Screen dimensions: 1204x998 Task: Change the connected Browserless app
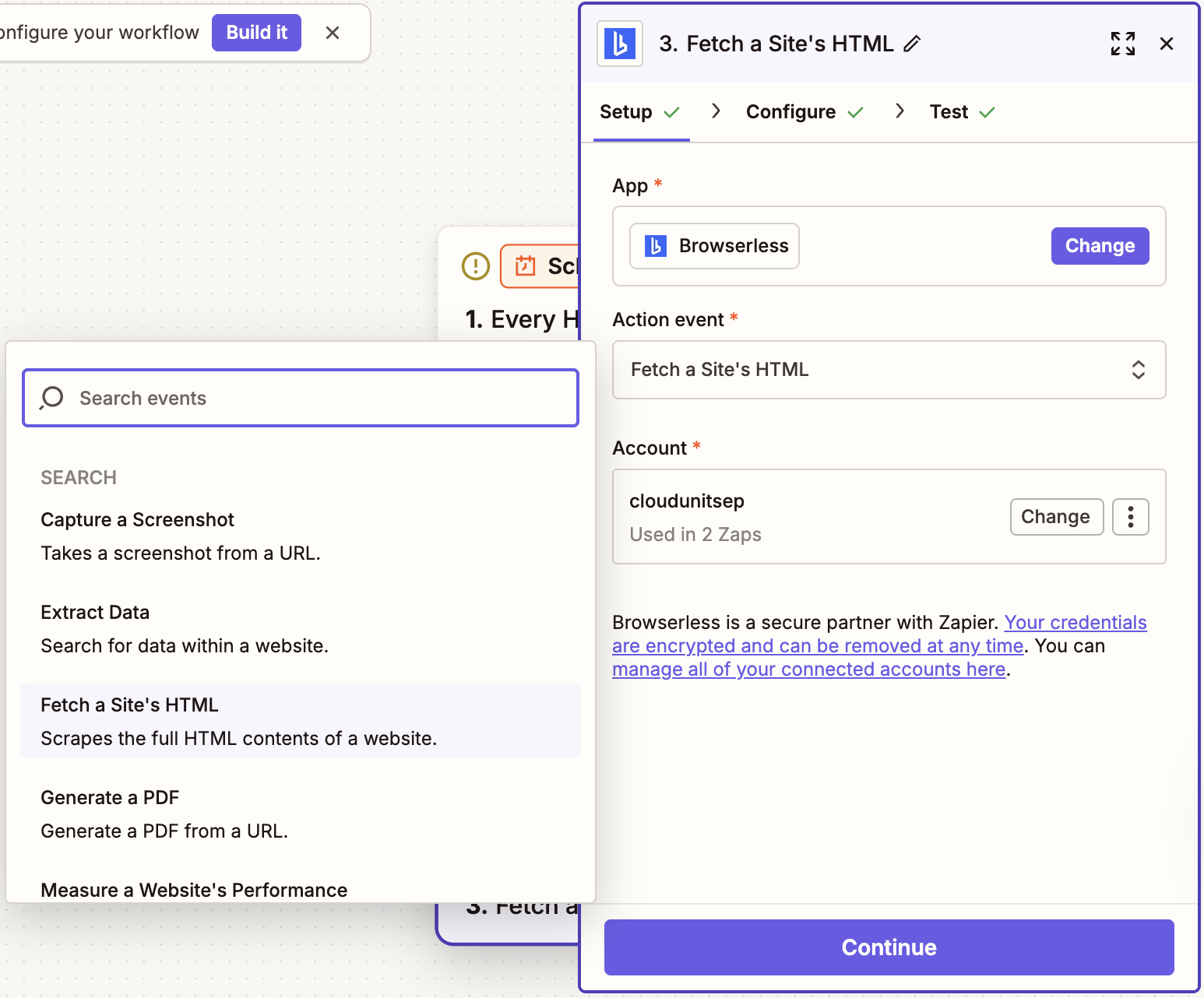tap(1100, 245)
